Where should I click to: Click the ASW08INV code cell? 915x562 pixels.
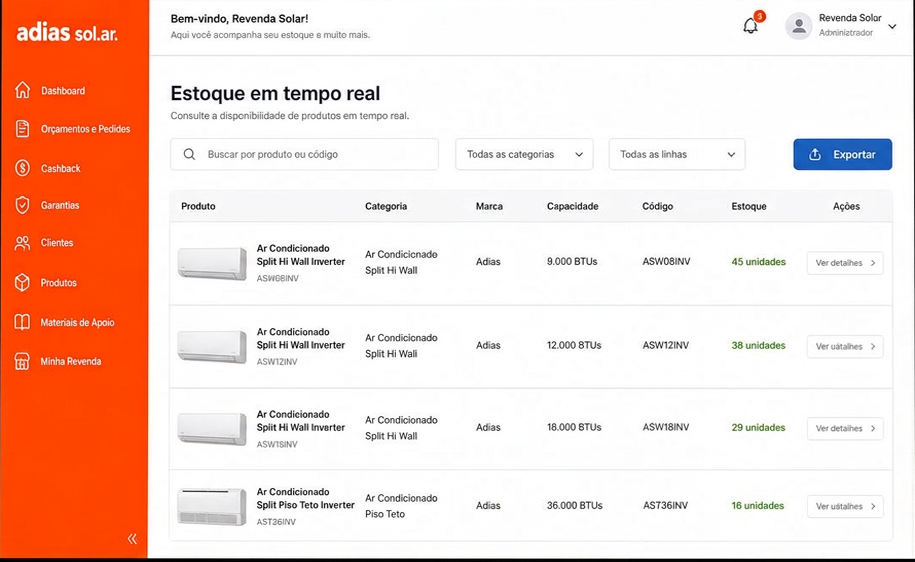click(x=666, y=262)
